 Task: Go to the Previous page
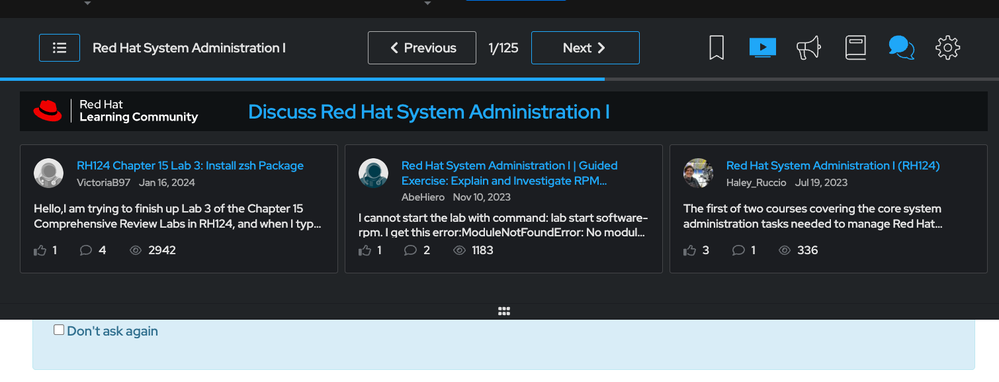[x=422, y=48]
